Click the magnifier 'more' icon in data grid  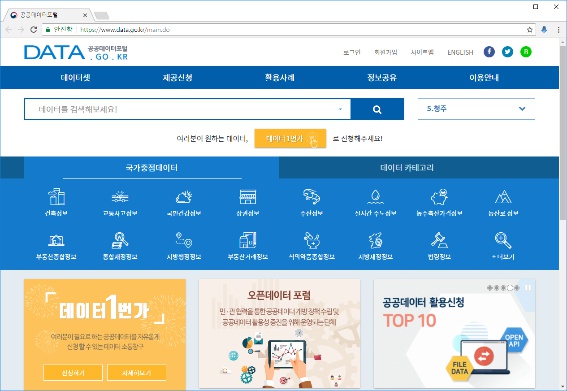click(x=503, y=240)
